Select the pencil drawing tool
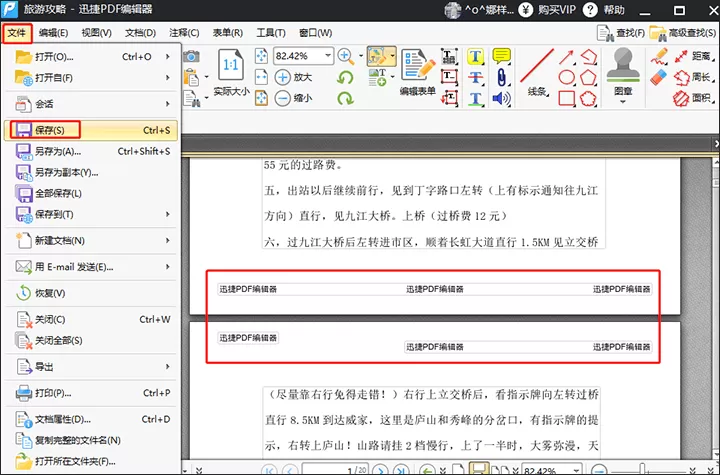The height and width of the screenshot is (475, 720). (x=659, y=57)
